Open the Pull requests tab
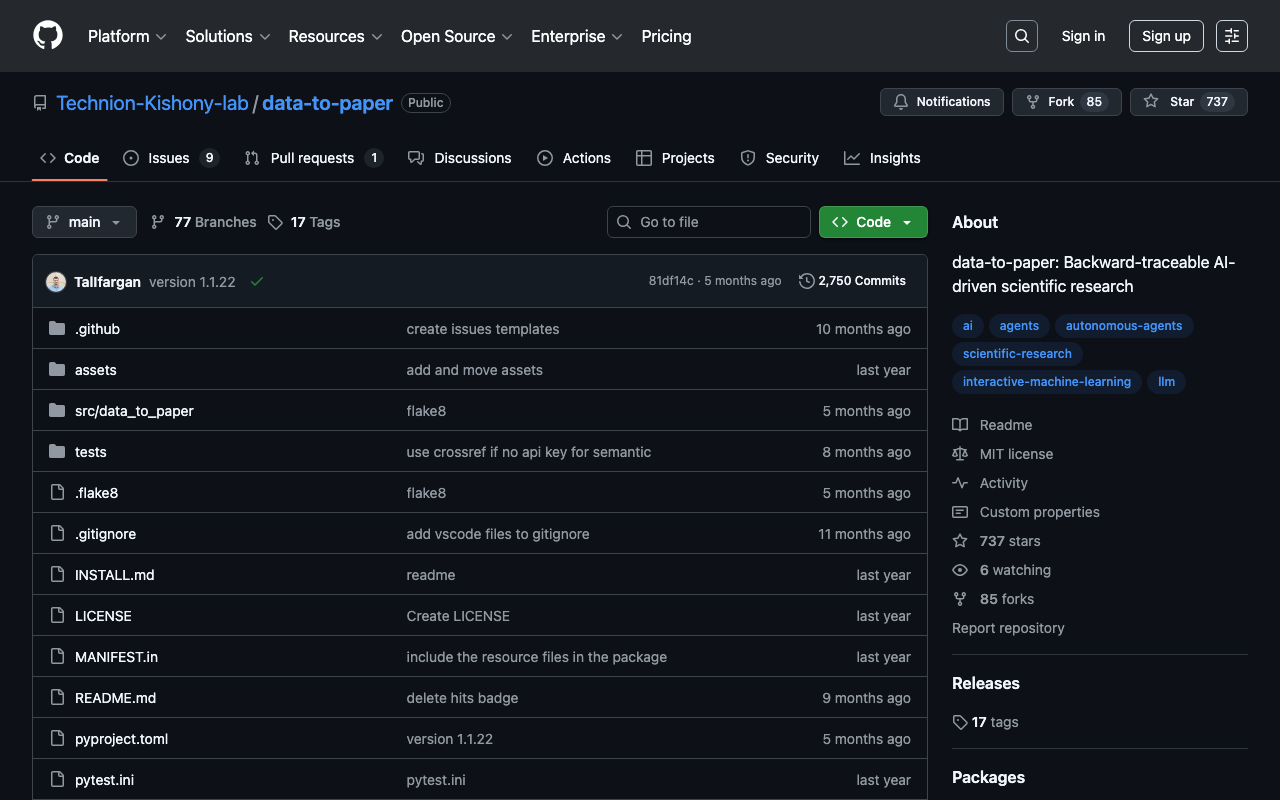 click(312, 158)
